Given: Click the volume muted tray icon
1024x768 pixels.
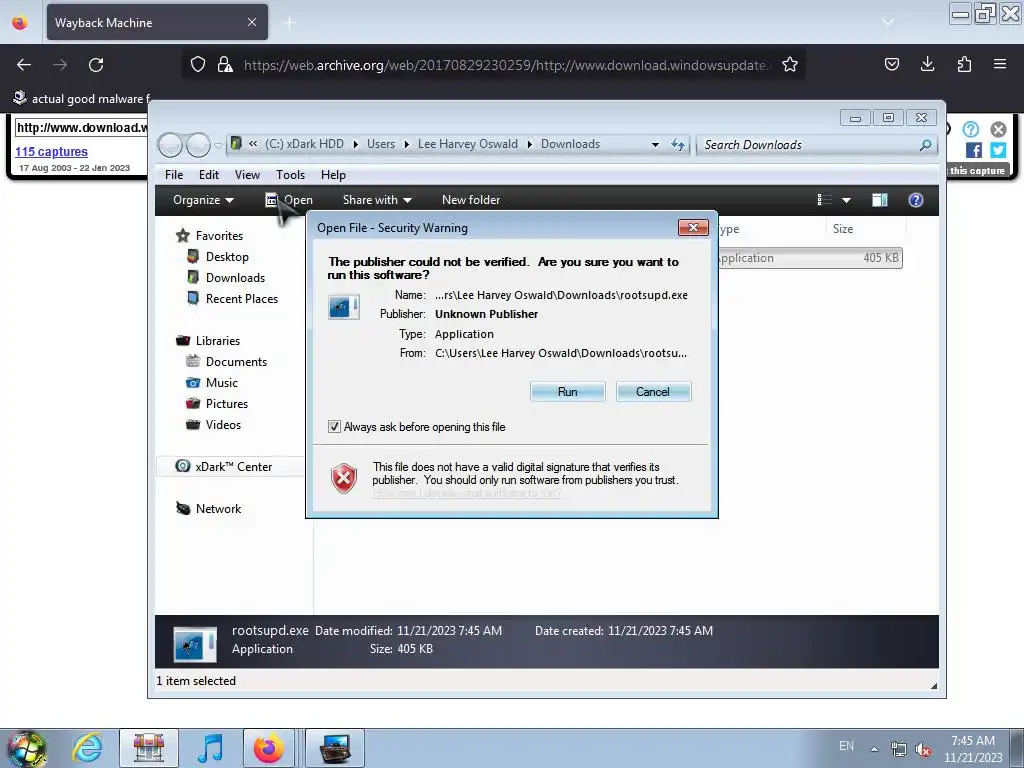Looking at the screenshot, I should (923, 750).
